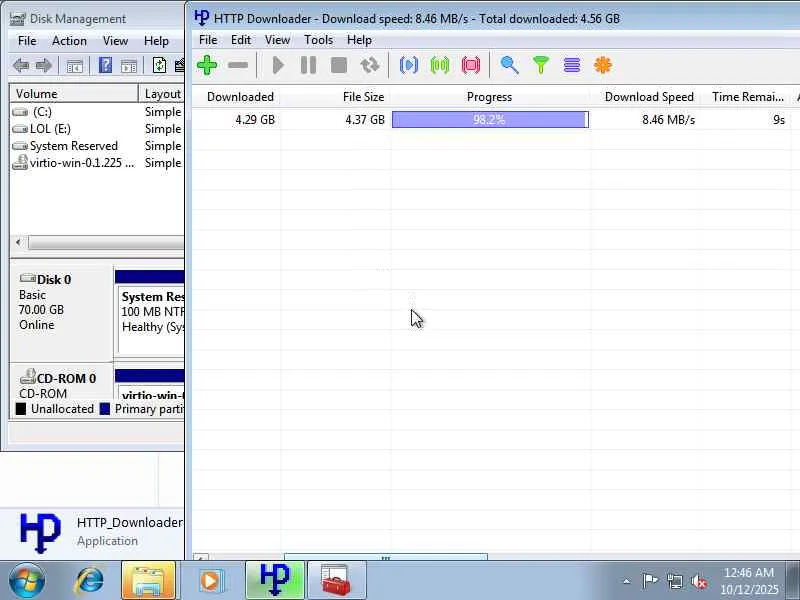Open Disk Management Action menu
Screen dimensions: 800x600
click(69, 41)
